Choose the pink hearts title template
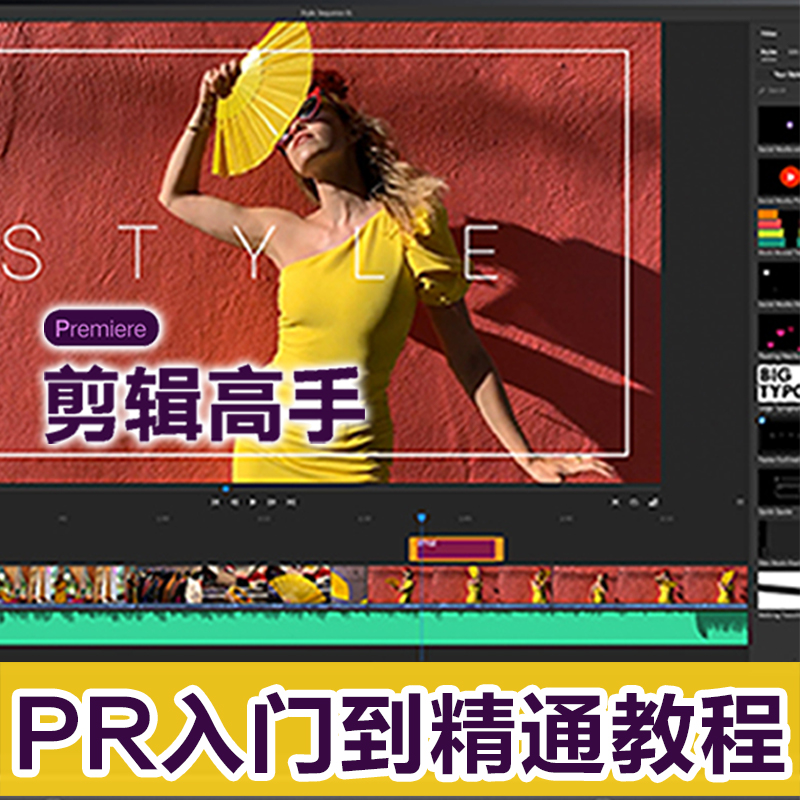The image size is (800, 800). coord(779,332)
